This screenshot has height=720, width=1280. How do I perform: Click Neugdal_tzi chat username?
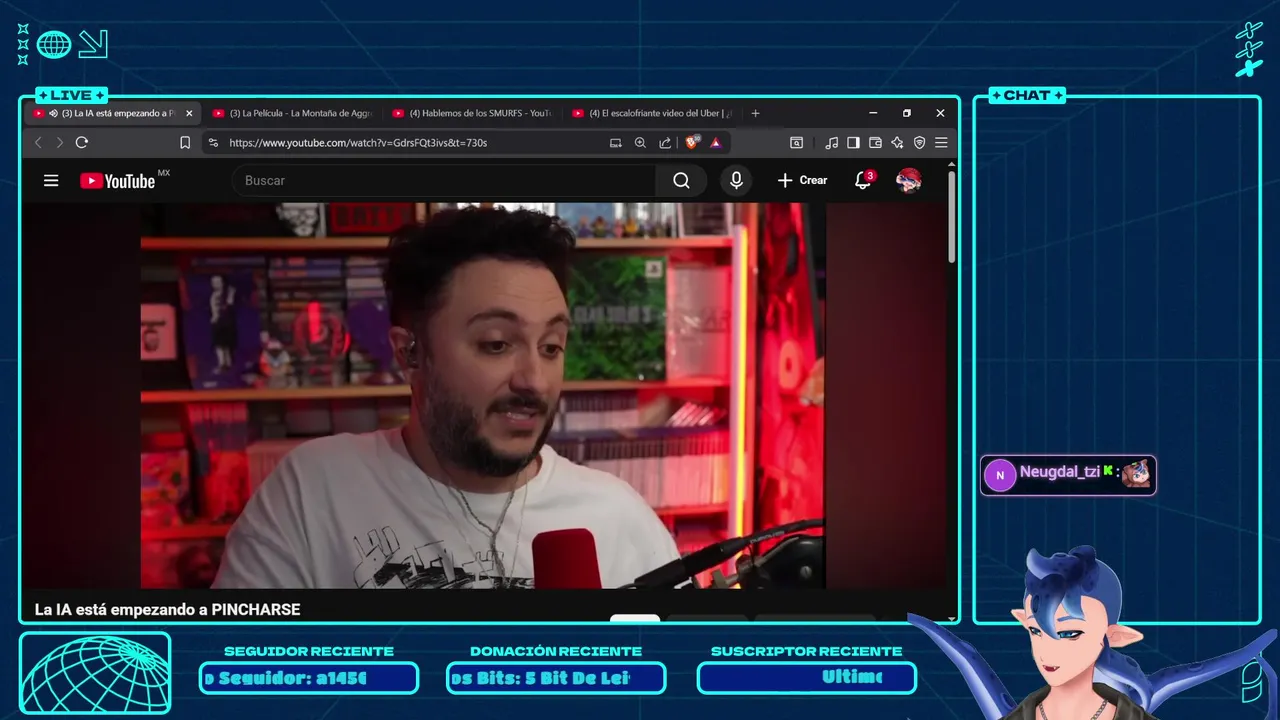(x=1059, y=472)
